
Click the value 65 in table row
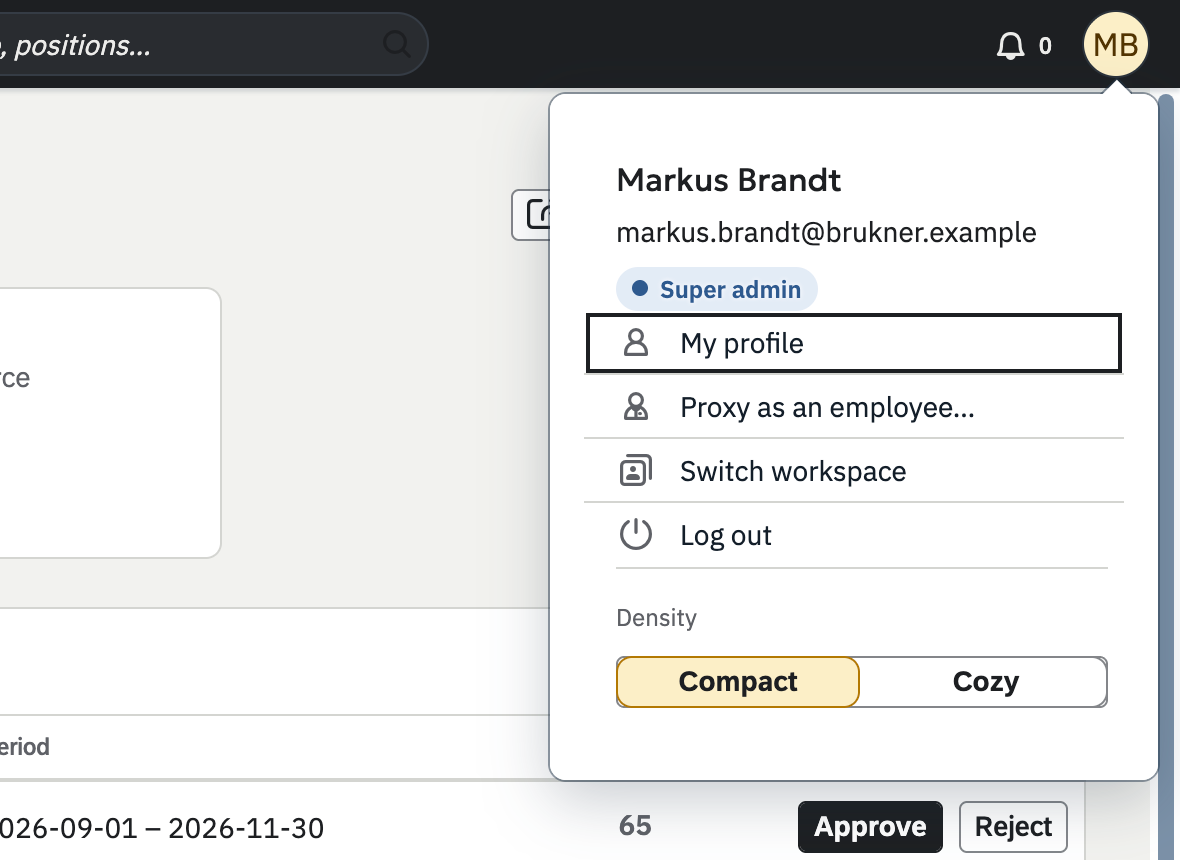tap(635, 825)
